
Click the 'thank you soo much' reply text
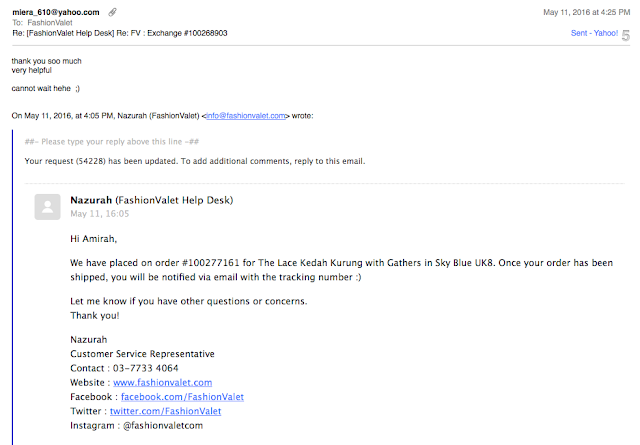point(47,61)
